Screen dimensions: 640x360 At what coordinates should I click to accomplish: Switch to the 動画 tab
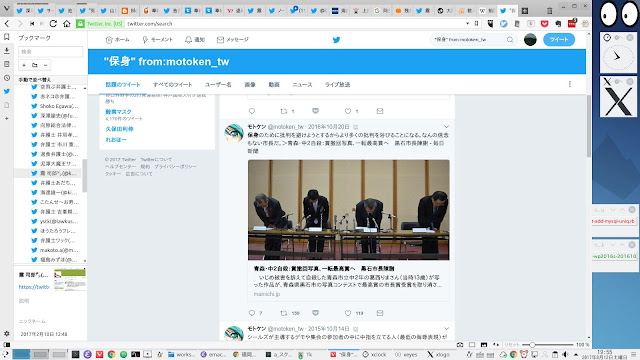tap(274, 84)
